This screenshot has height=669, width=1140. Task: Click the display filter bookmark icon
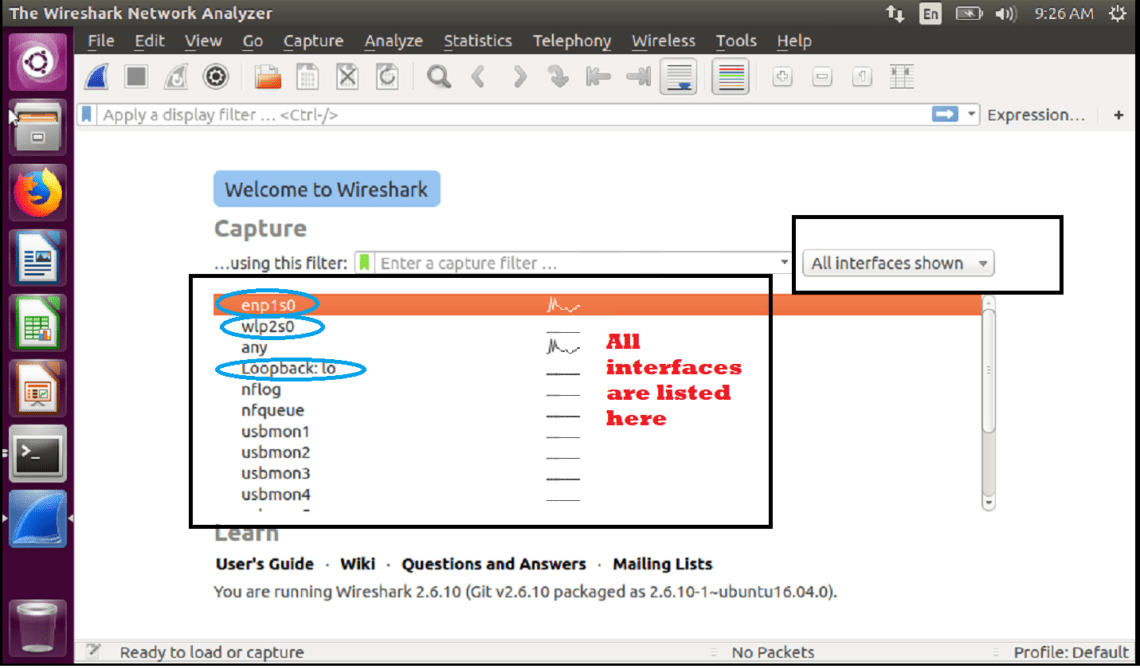pos(87,115)
